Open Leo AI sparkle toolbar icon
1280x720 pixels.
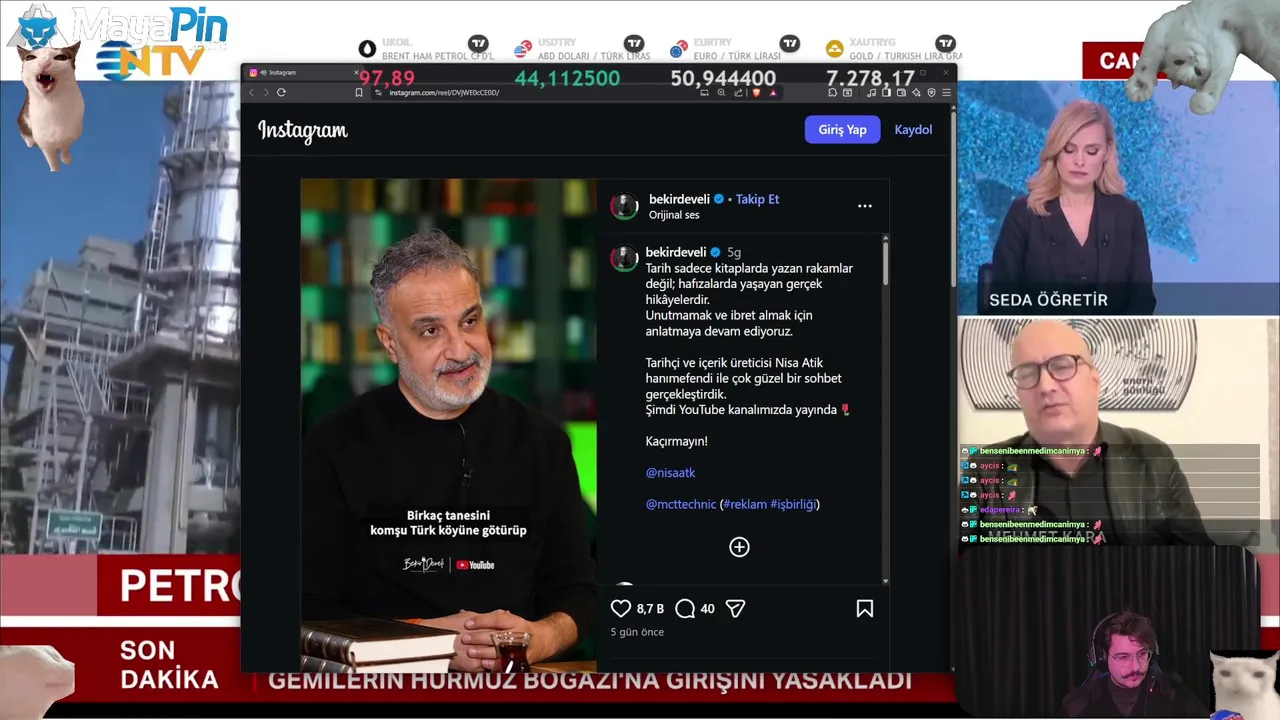pos(916,92)
